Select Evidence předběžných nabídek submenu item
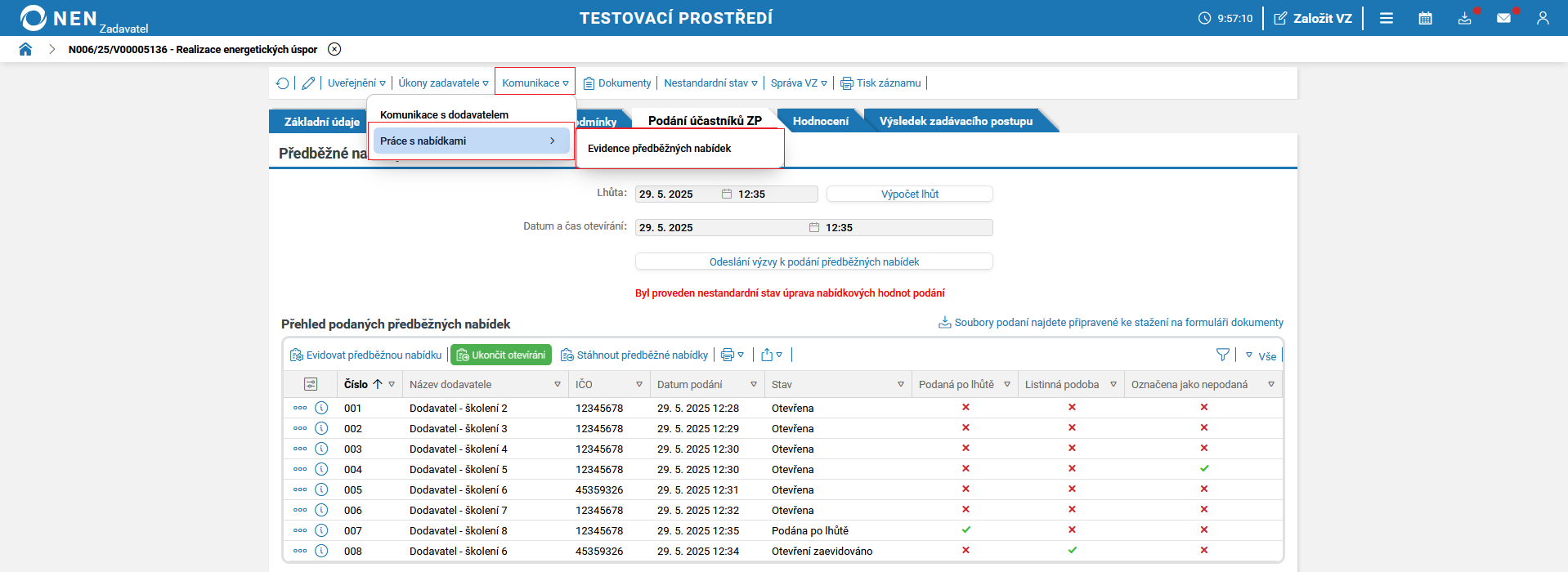The image size is (1568, 572). (x=659, y=149)
